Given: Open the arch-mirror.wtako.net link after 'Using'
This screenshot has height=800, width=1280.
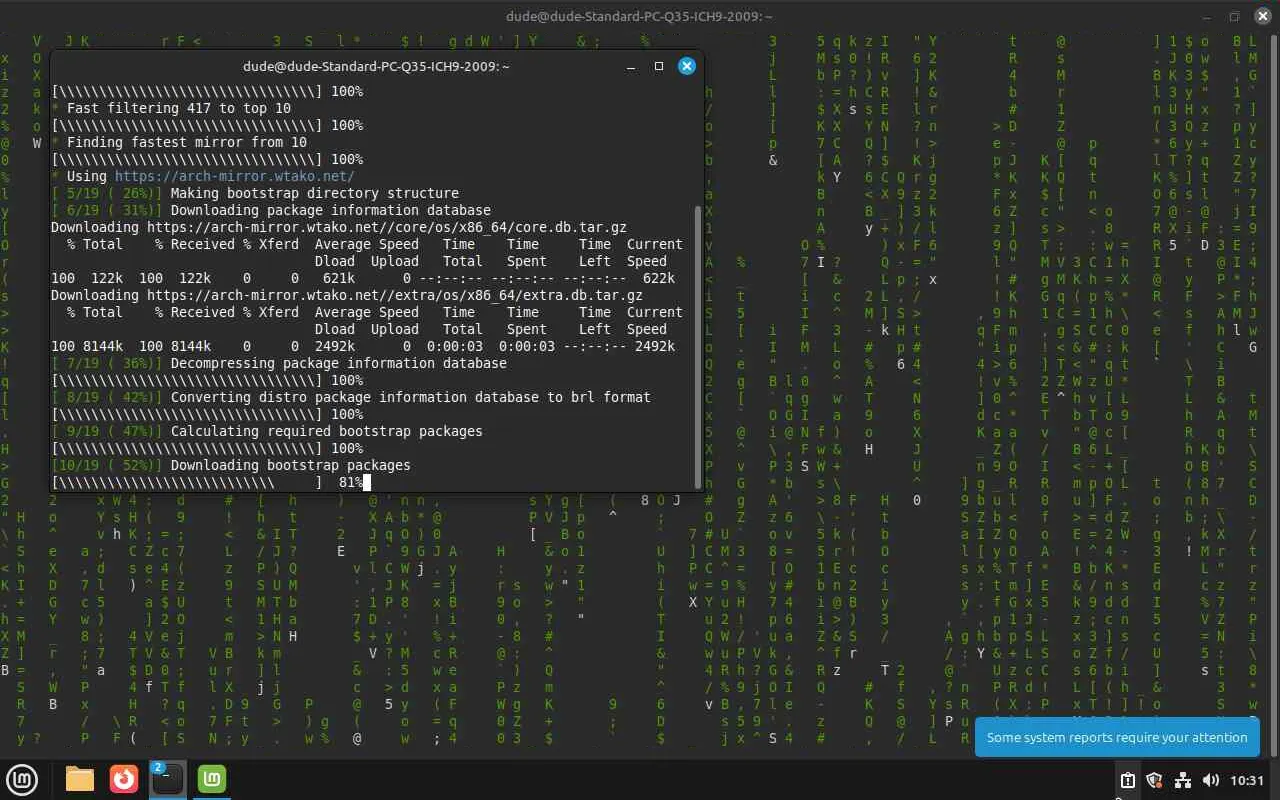Looking at the screenshot, I should pyautogui.click(x=234, y=176).
